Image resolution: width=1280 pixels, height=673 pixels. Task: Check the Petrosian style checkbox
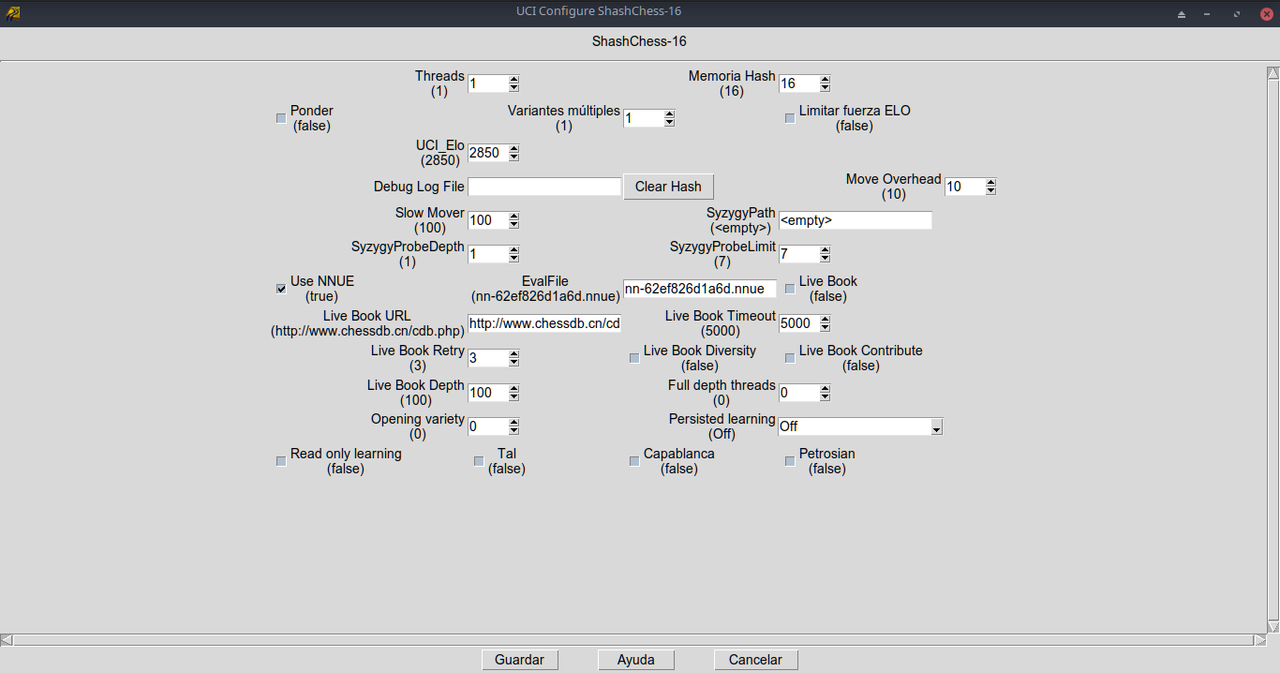tap(790, 461)
